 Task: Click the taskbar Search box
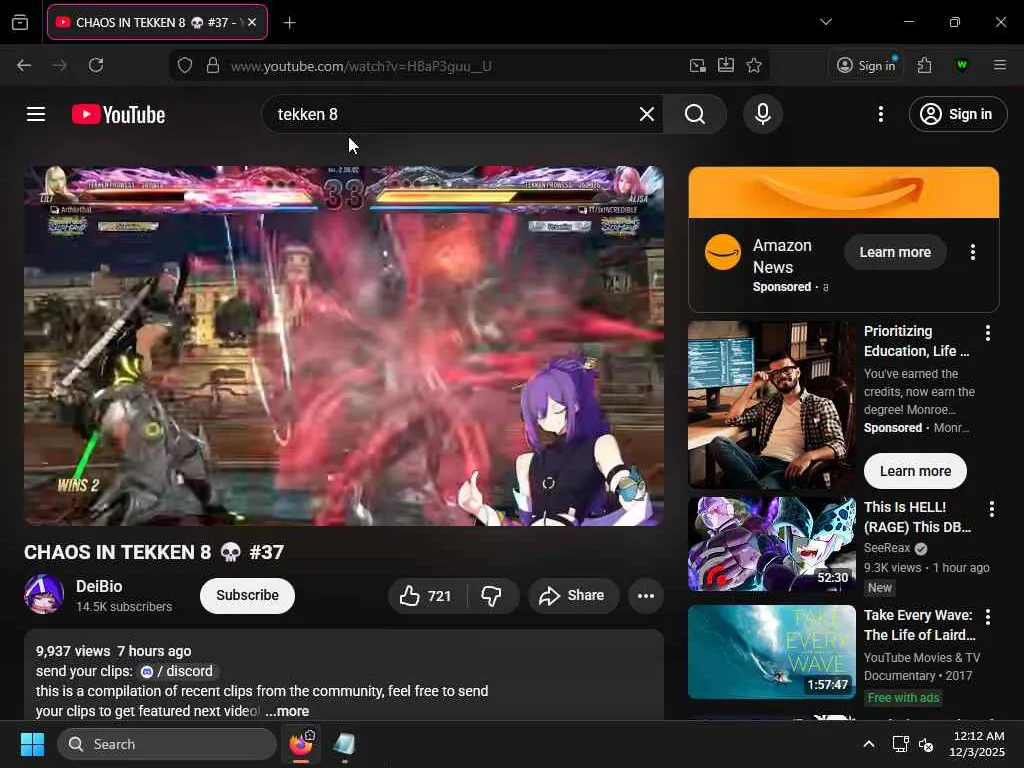point(167,744)
